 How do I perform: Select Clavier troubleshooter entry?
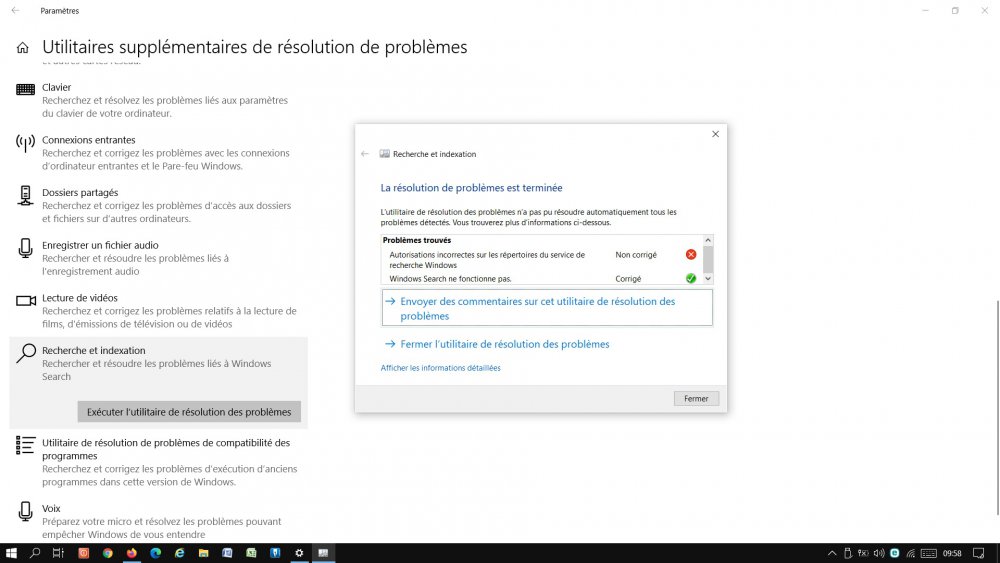point(158,100)
